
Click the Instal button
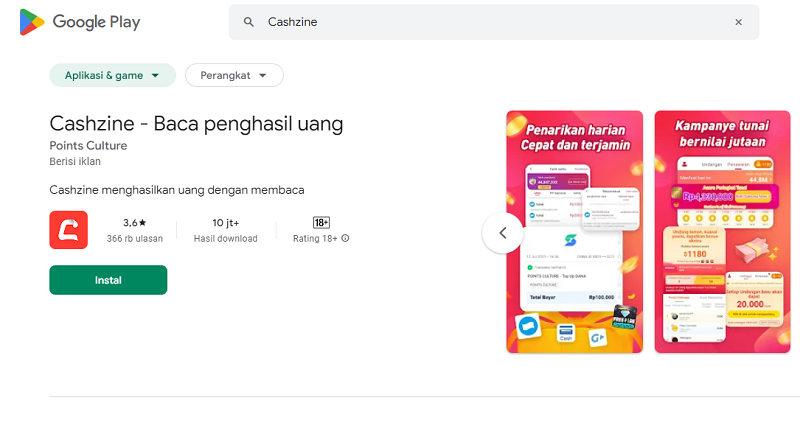pos(108,280)
